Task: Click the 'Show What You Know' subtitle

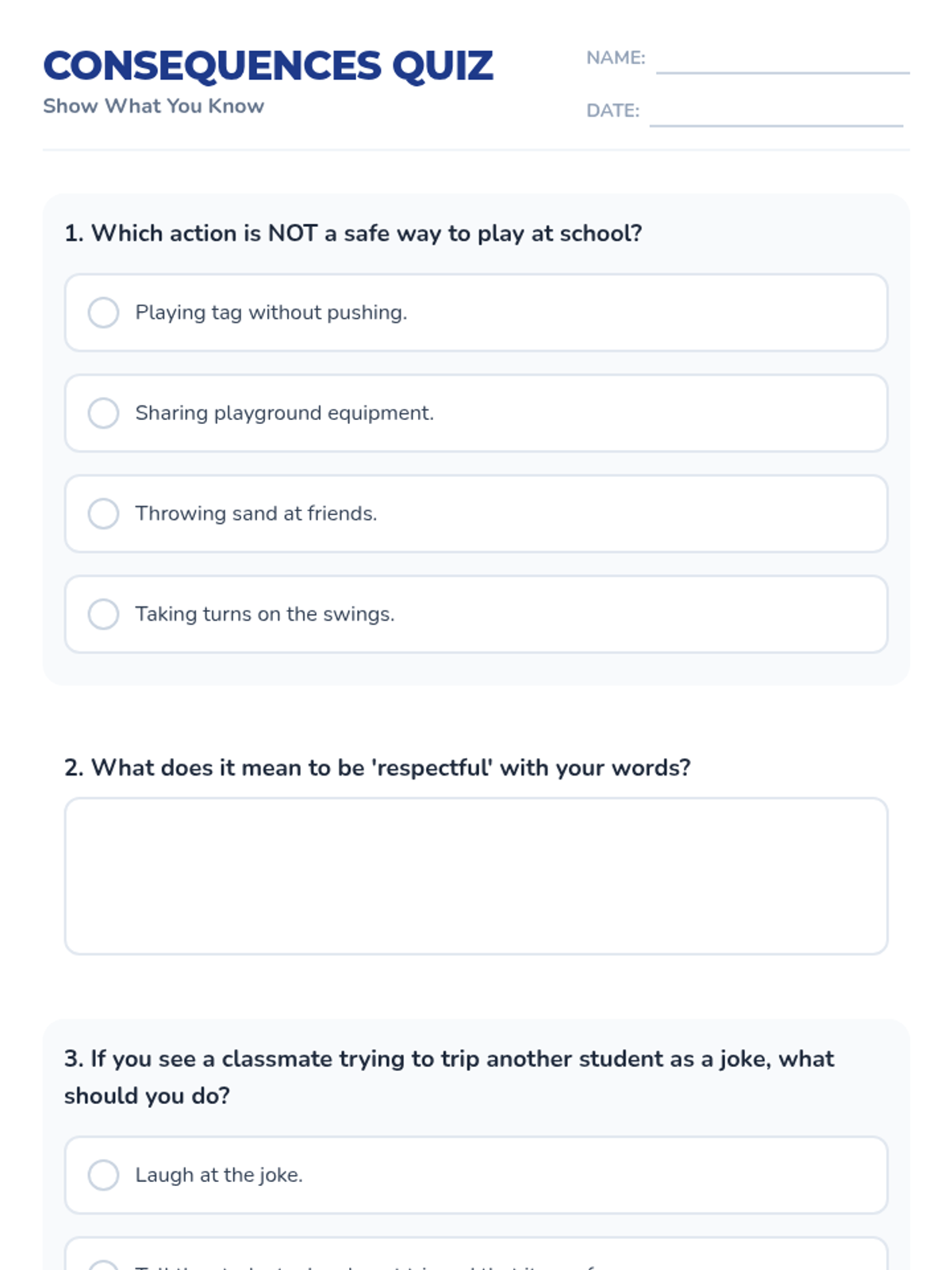Action: coord(153,106)
